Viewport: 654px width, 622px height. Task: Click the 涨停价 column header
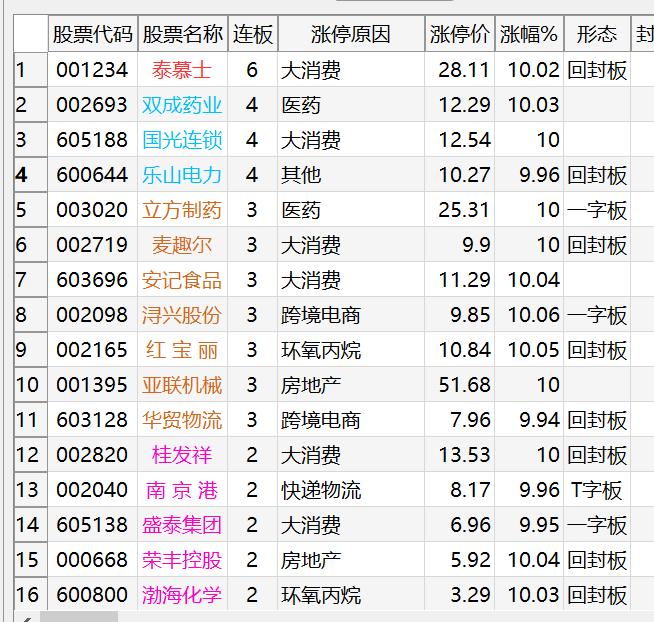(460, 34)
